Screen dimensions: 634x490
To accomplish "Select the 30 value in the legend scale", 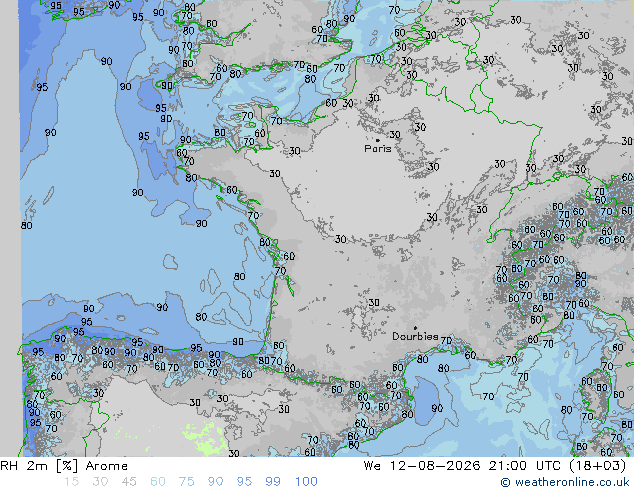I will coord(100,482).
